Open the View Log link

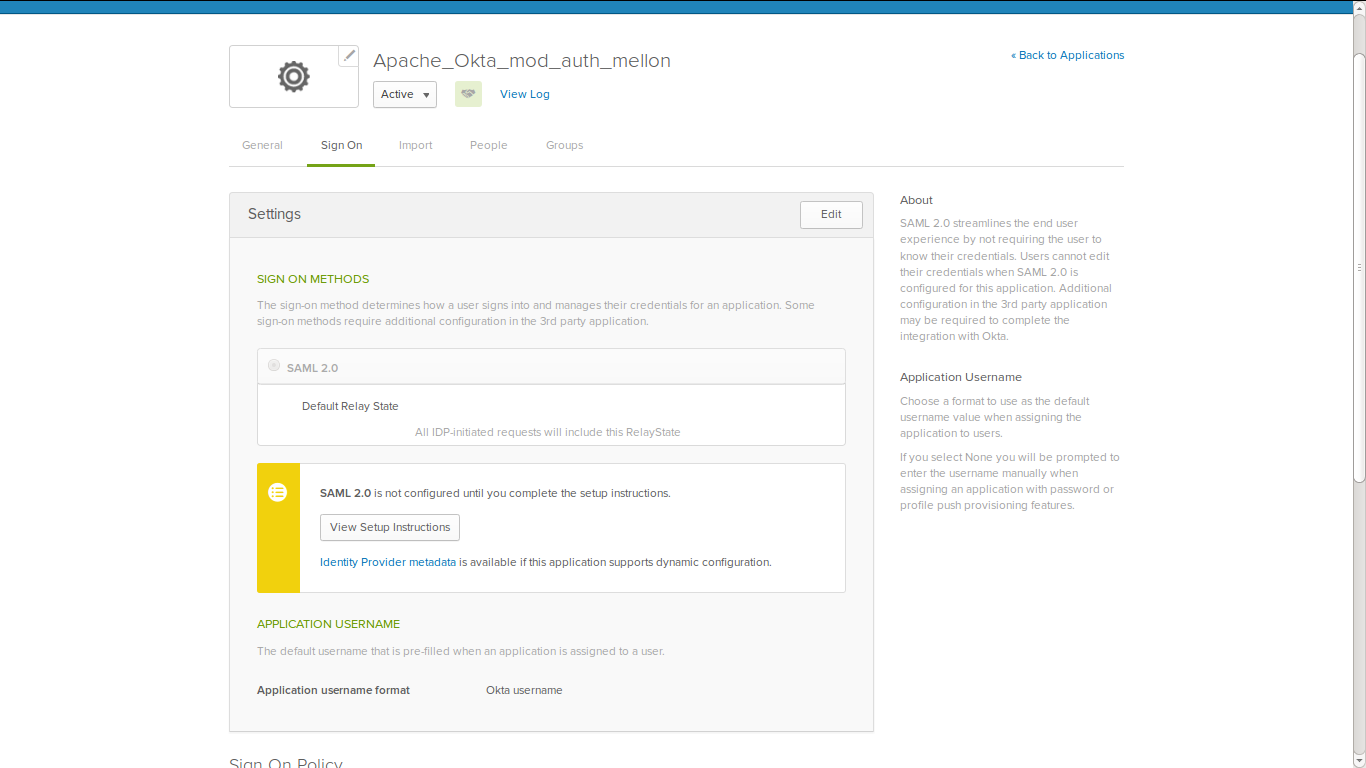point(525,94)
